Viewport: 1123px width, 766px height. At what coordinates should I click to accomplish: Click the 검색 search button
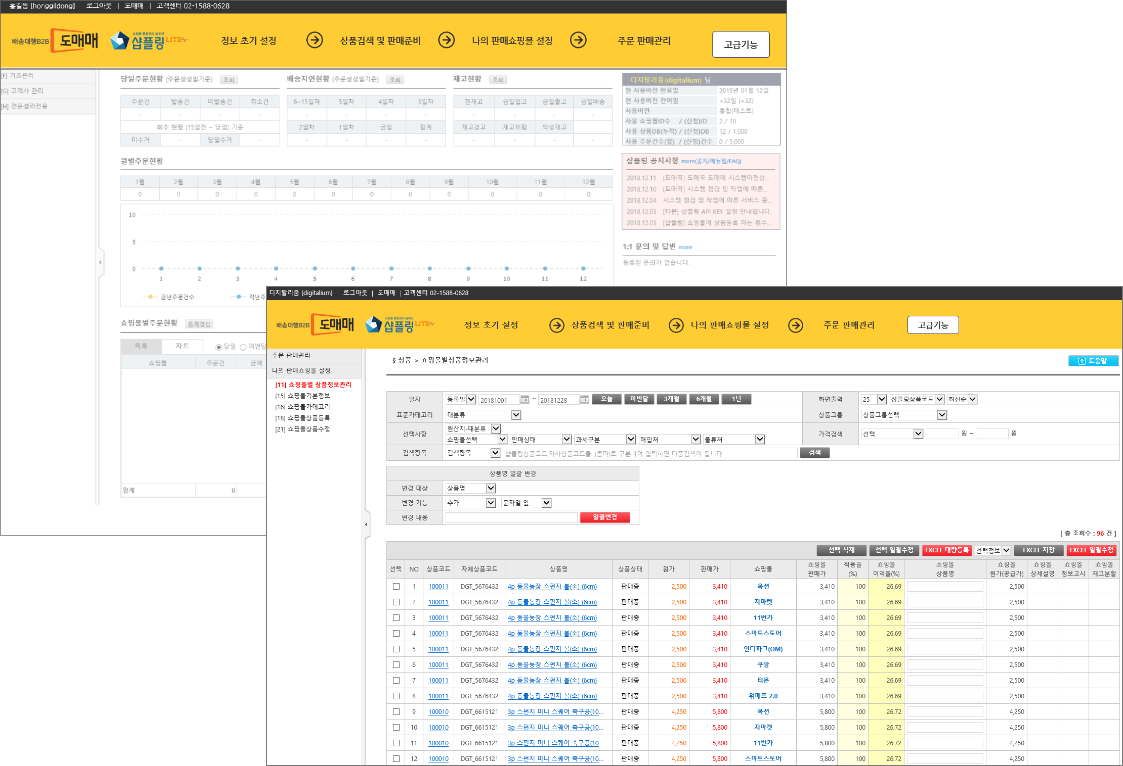point(814,453)
